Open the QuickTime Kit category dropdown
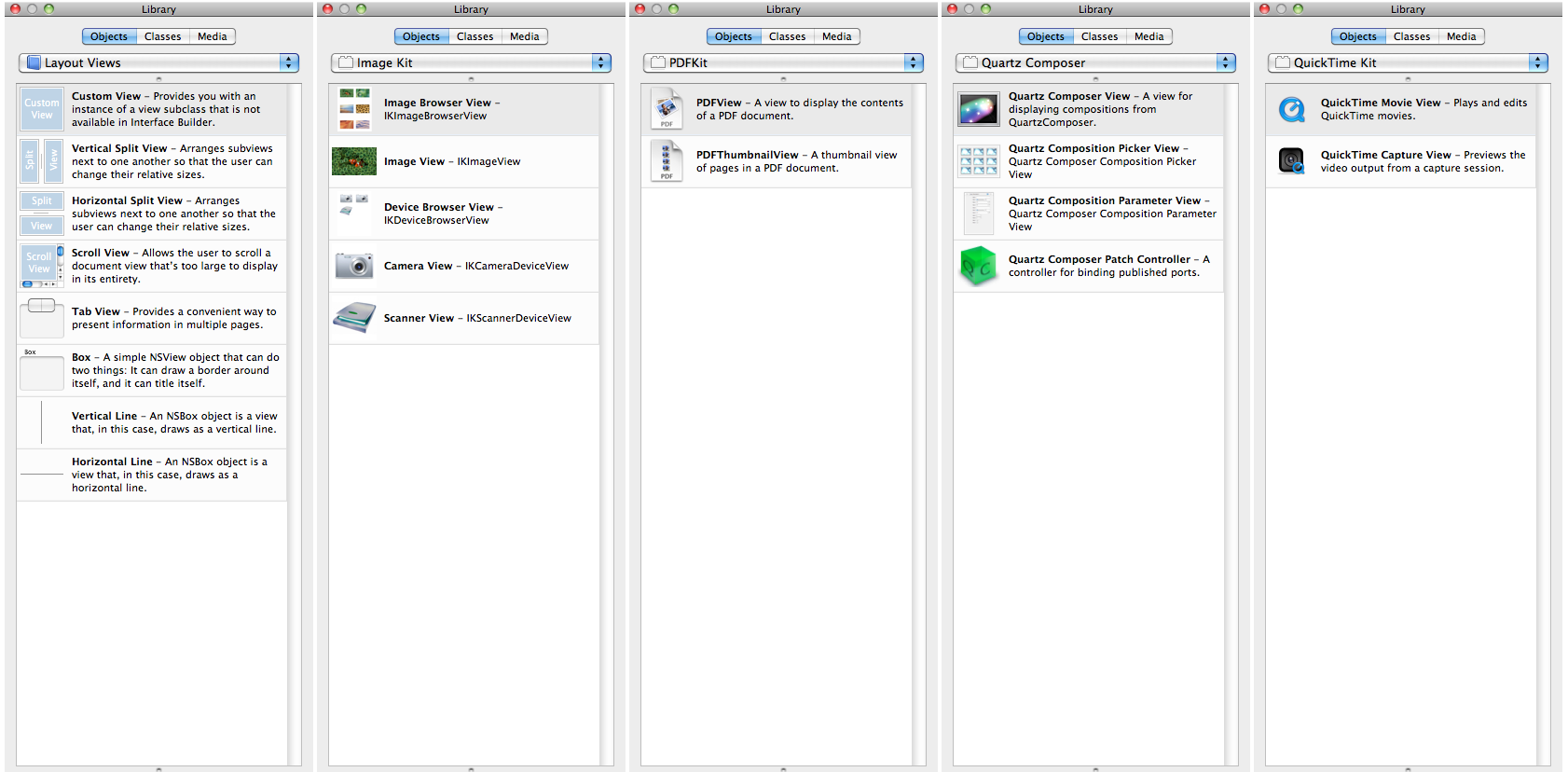This screenshot has height=772, width=1568. click(1408, 62)
